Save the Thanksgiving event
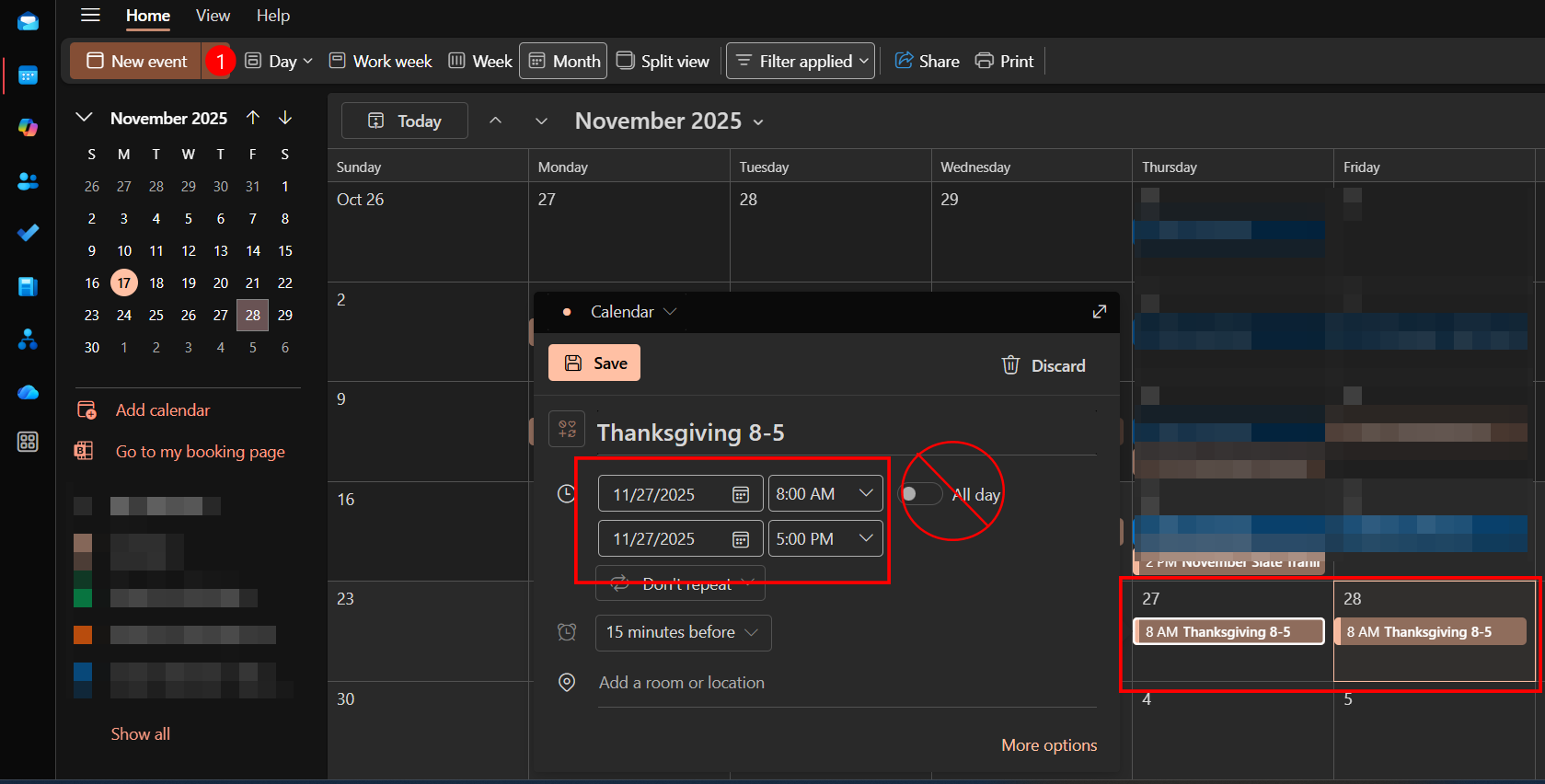The height and width of the screenshot is (784, 1545). click(594, 363)
